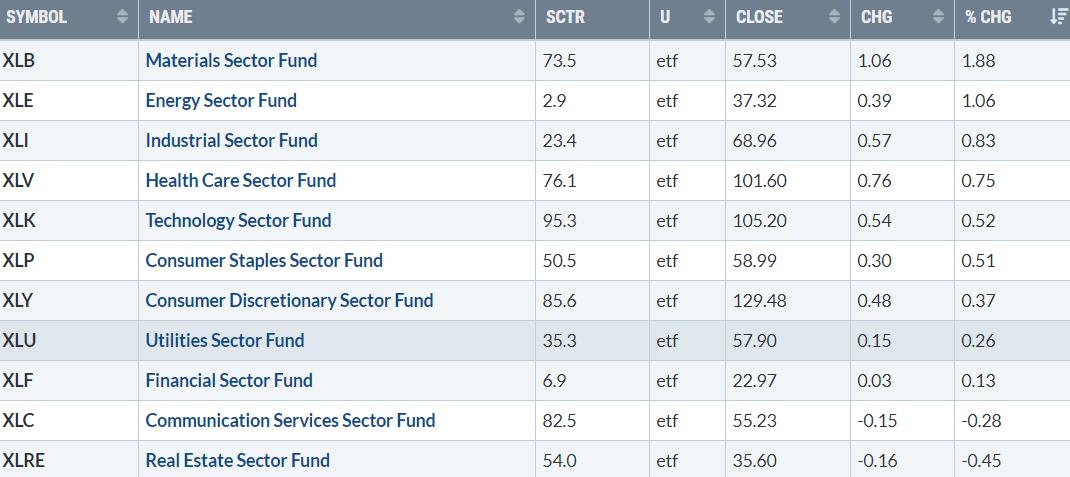Open the Consumer Staples Sector Fund link

coord(264,260)
